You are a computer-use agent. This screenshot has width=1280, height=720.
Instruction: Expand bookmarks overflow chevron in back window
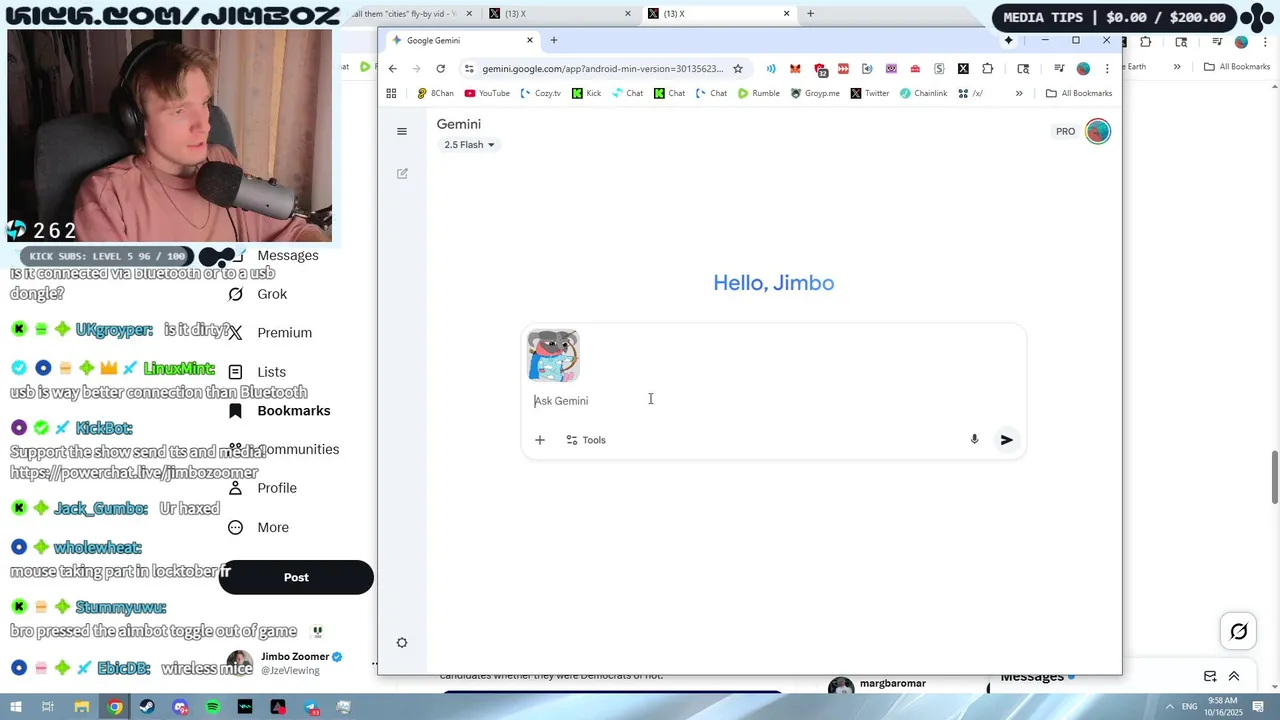tap(1177, 67)
